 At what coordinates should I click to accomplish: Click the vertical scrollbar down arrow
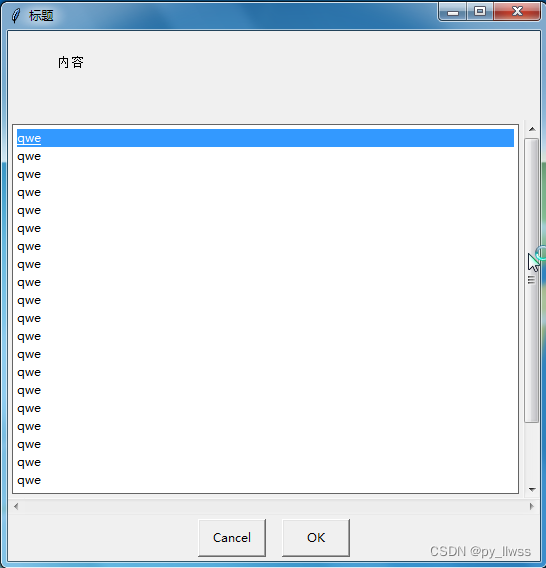click(x=532, y=489)
